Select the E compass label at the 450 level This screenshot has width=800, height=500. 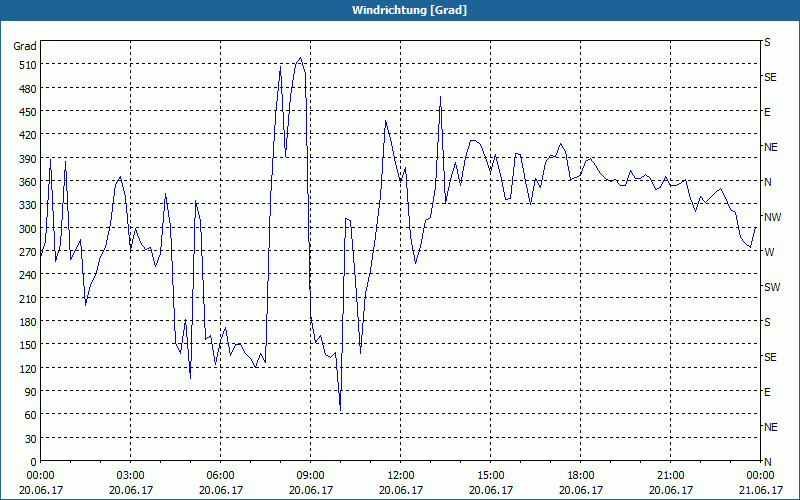point(767,112)
